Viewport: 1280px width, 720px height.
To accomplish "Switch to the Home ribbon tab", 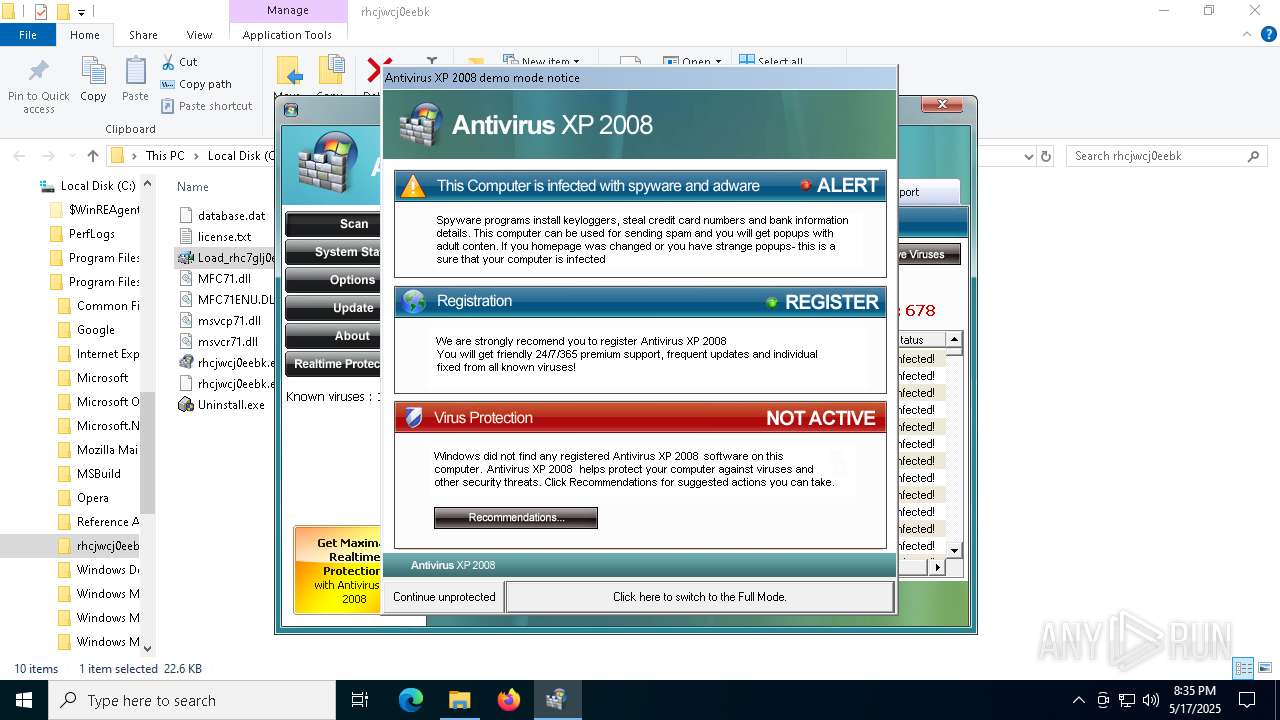I will coord(85,35).
